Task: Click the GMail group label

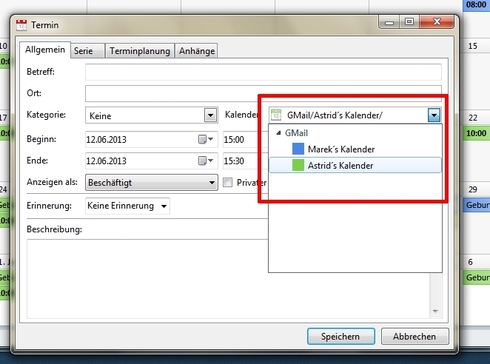Action: pyautogui.click(x=296, y=133)
